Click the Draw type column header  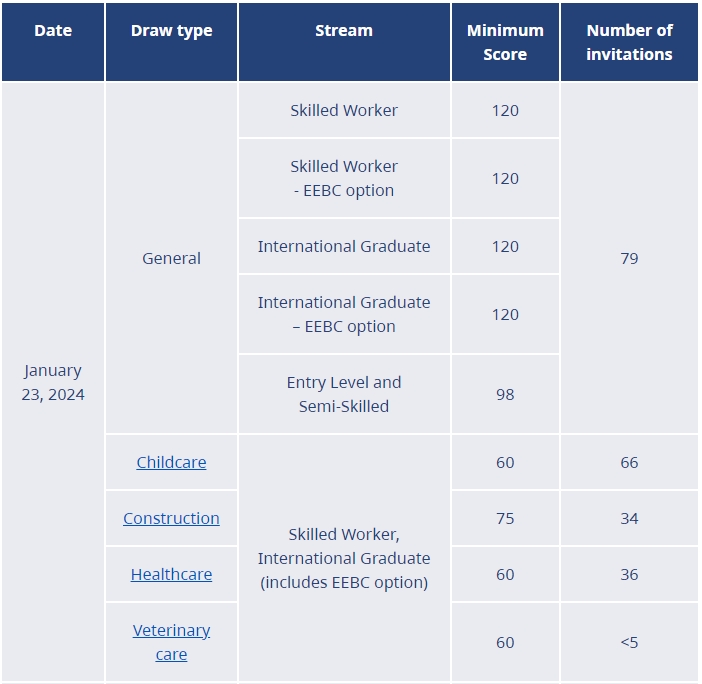click(x=171, y=30)
